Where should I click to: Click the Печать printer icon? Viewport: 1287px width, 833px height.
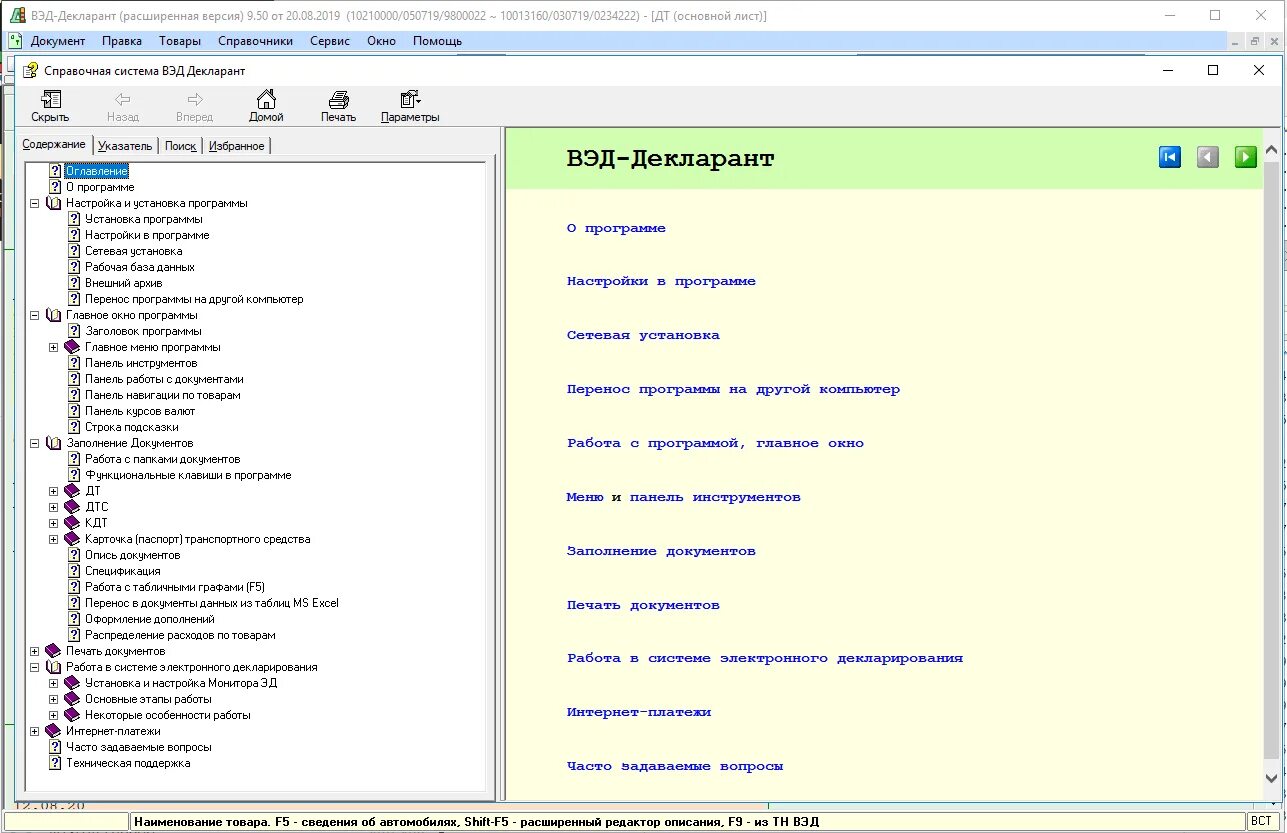point(339,99)
